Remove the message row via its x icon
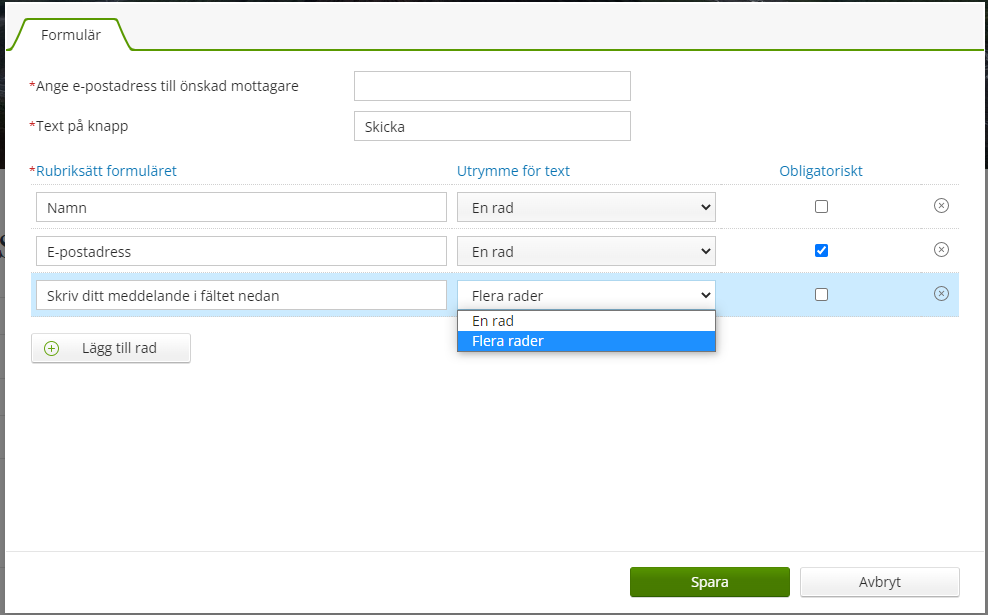 (x=940, y=294)
